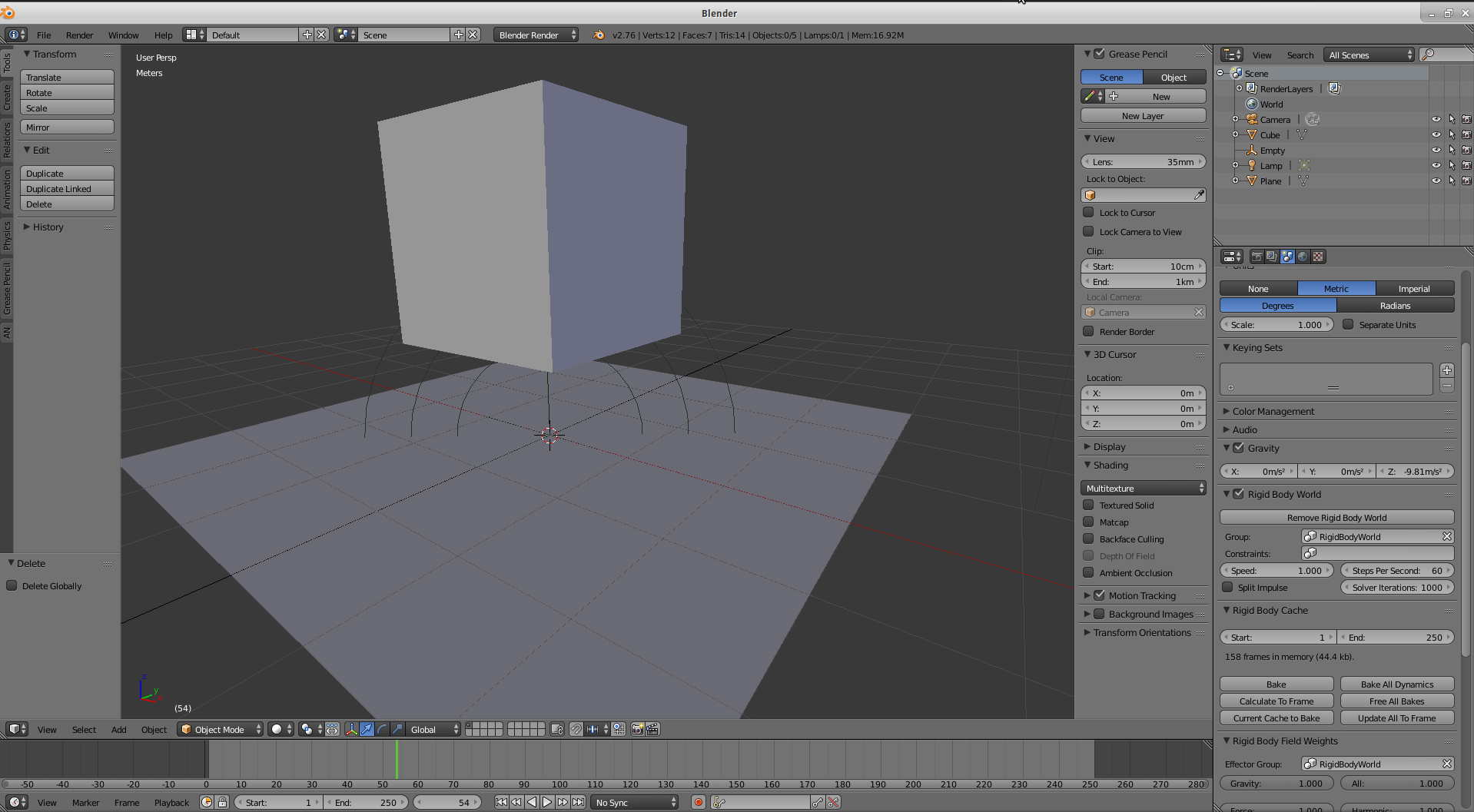Image resolution: width=1474 pixels, height=812 pixels.
Task: Toggle the 3D manipulator widget icon
Action: click(x=351, y=729)
